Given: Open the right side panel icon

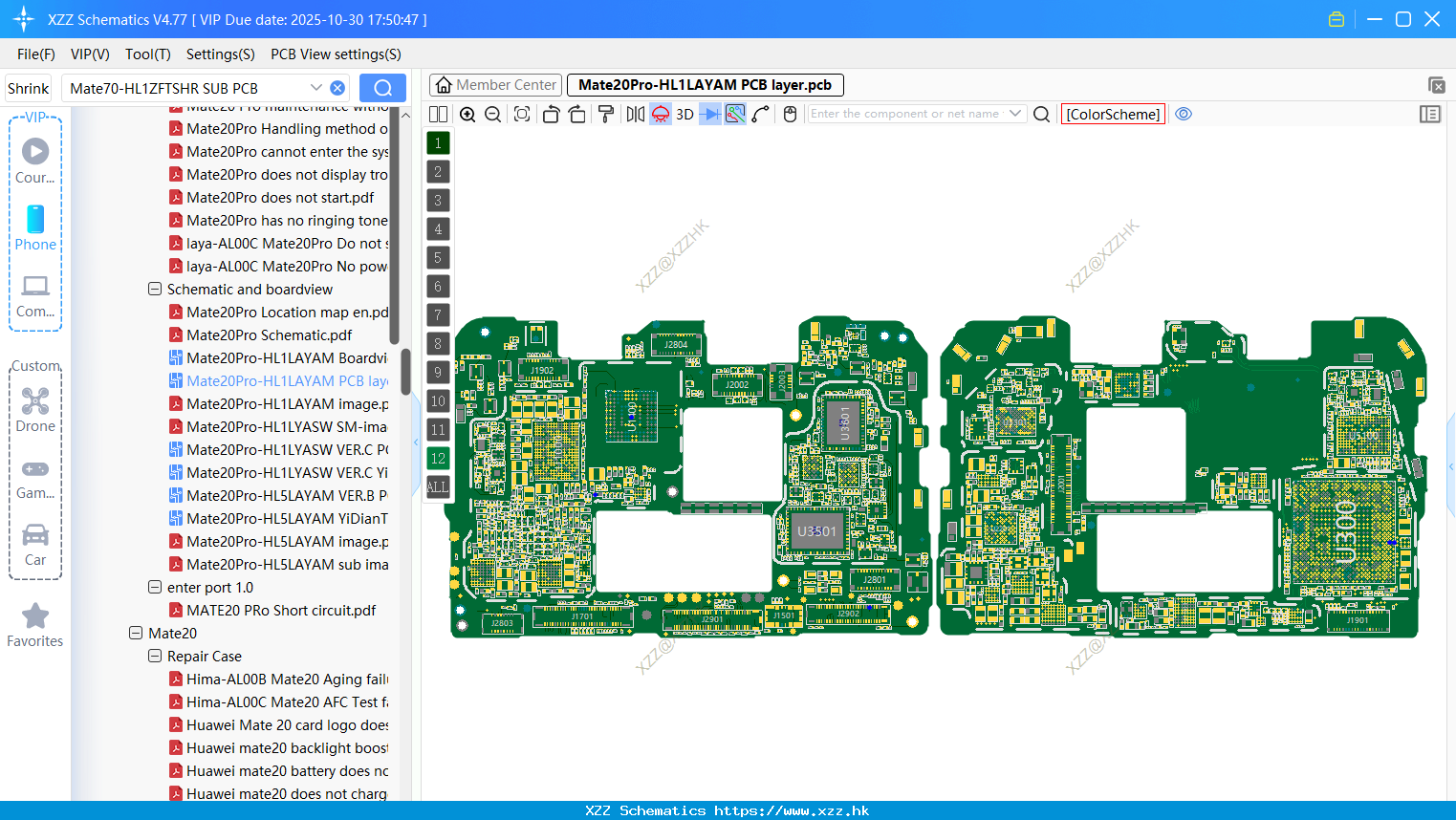Looking at the screenshot, I should click(x=1430, y=114).
